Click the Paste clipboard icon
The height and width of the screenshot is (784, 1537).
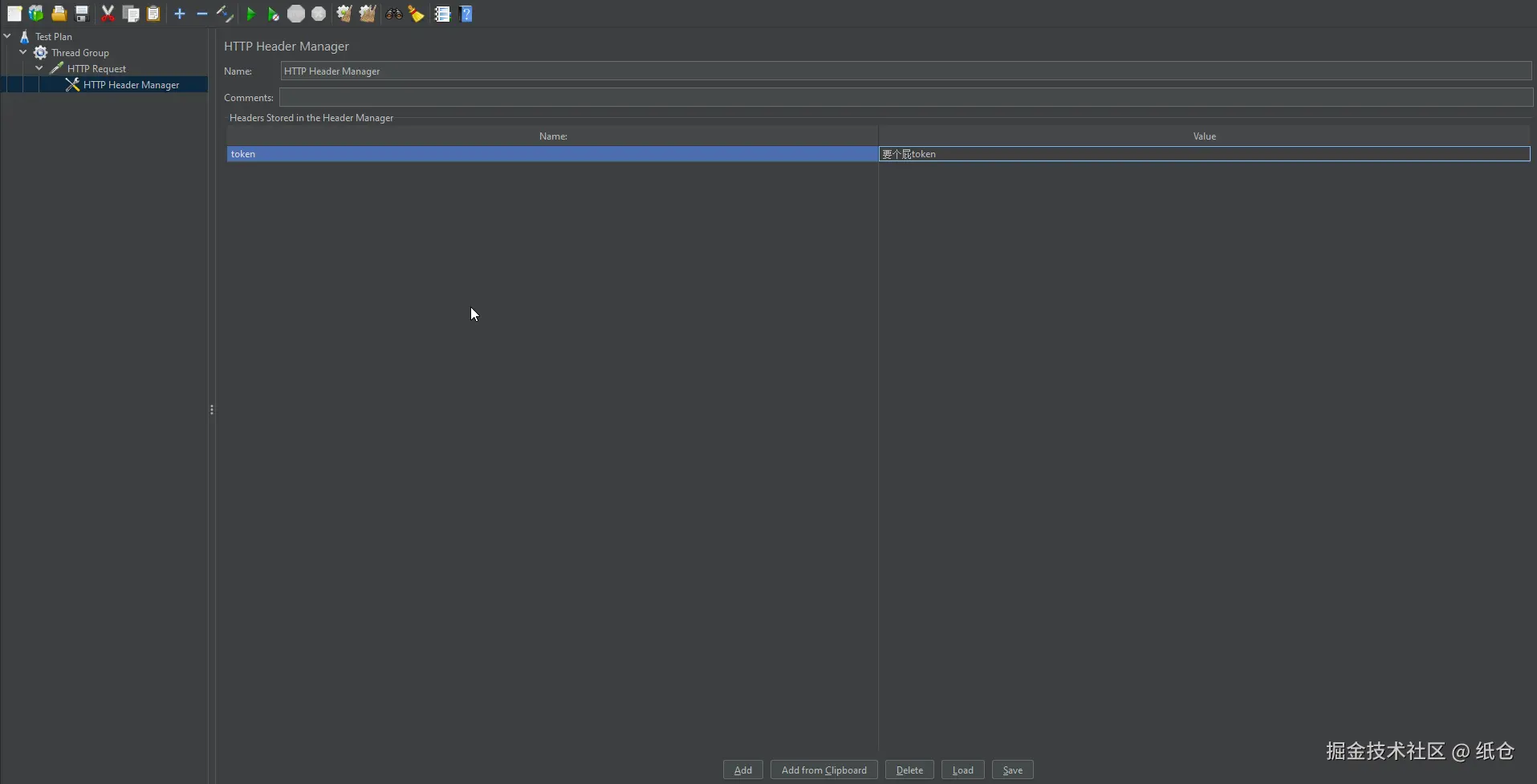click(153, 14)
